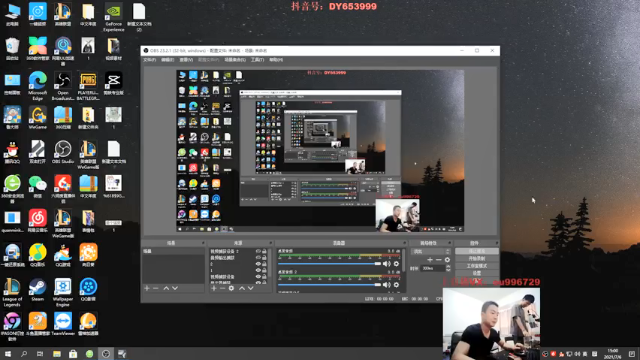
Task: Move source up with Sources up arrow
Action: [242, 288]
